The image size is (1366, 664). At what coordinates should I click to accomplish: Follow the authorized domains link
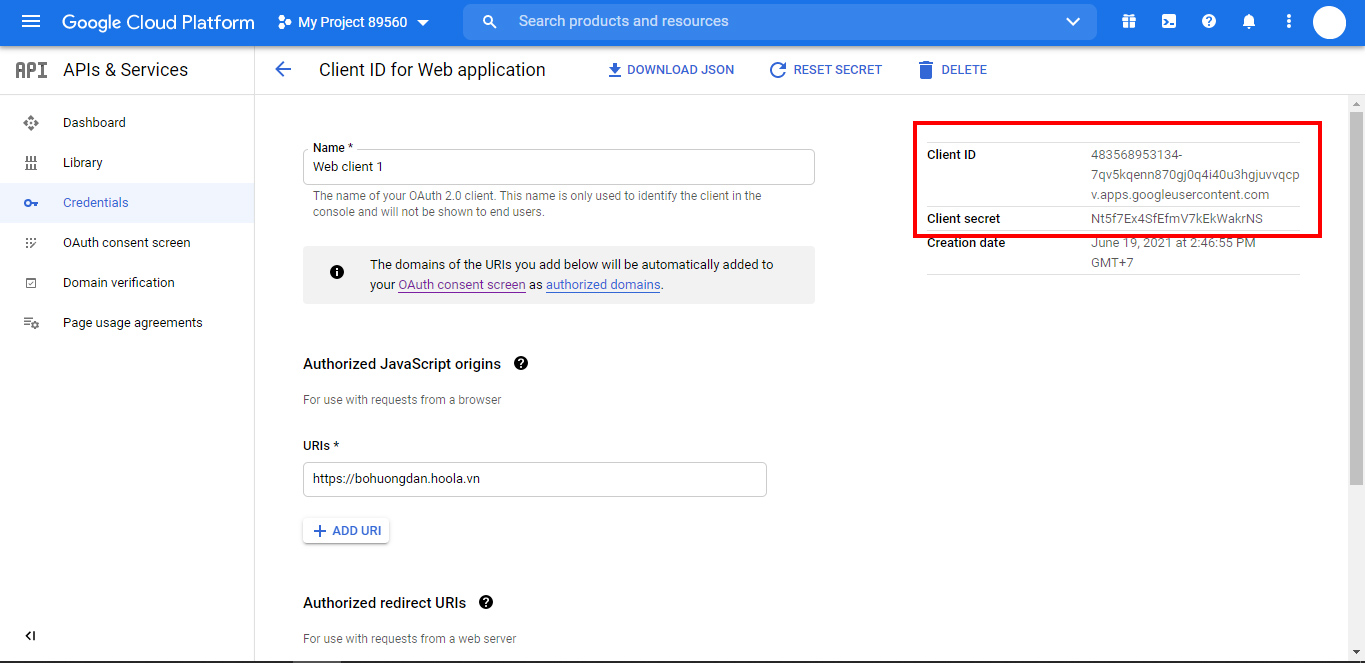coord(603,285)
